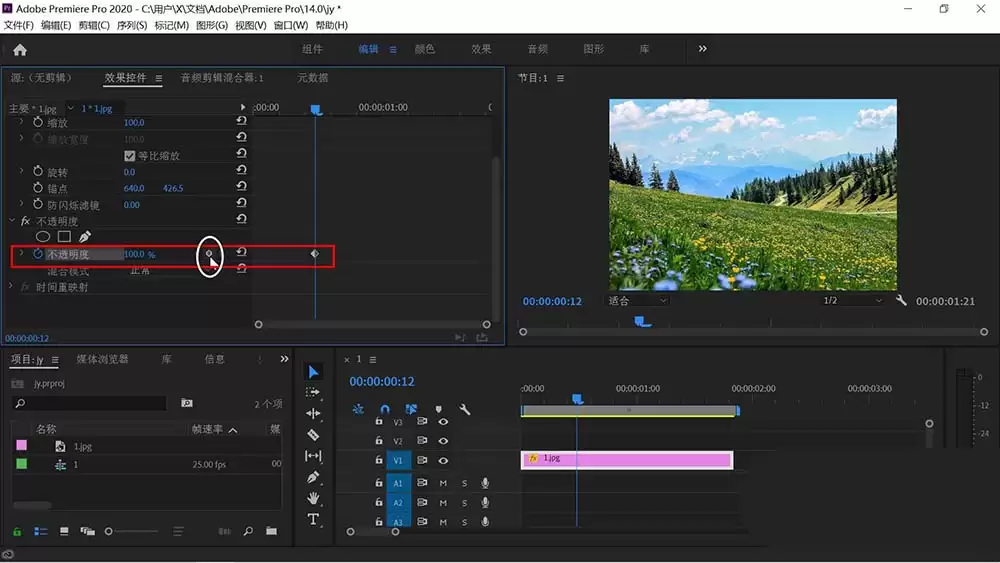This screenshot has height=563, width=1000.
Task: Reset the 缩放 parameter
Action: [242, 121]
